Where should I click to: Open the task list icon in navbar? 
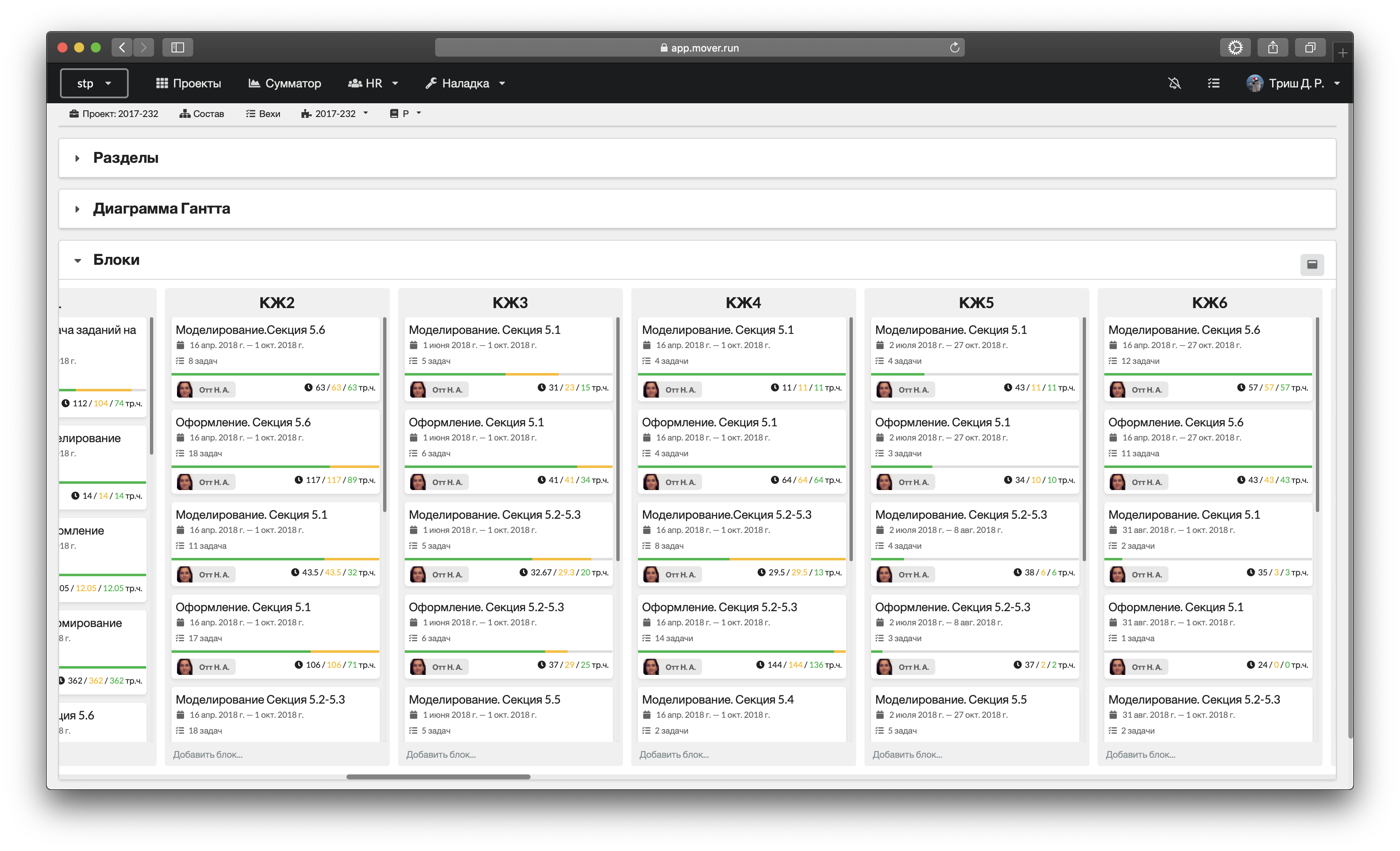pos(1213,84)
